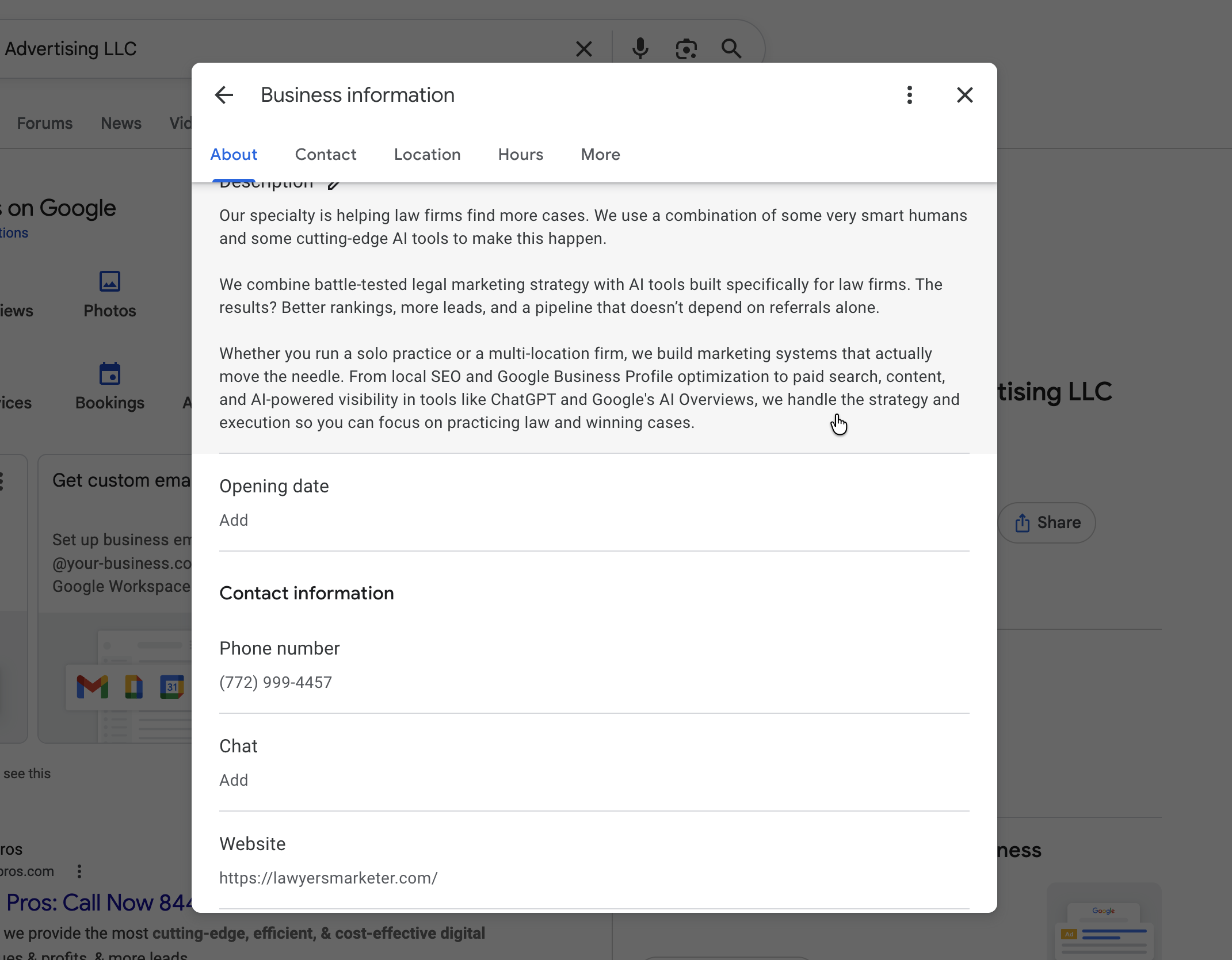
Task: Close the Business information dialog
Action: tap(964, 95)
